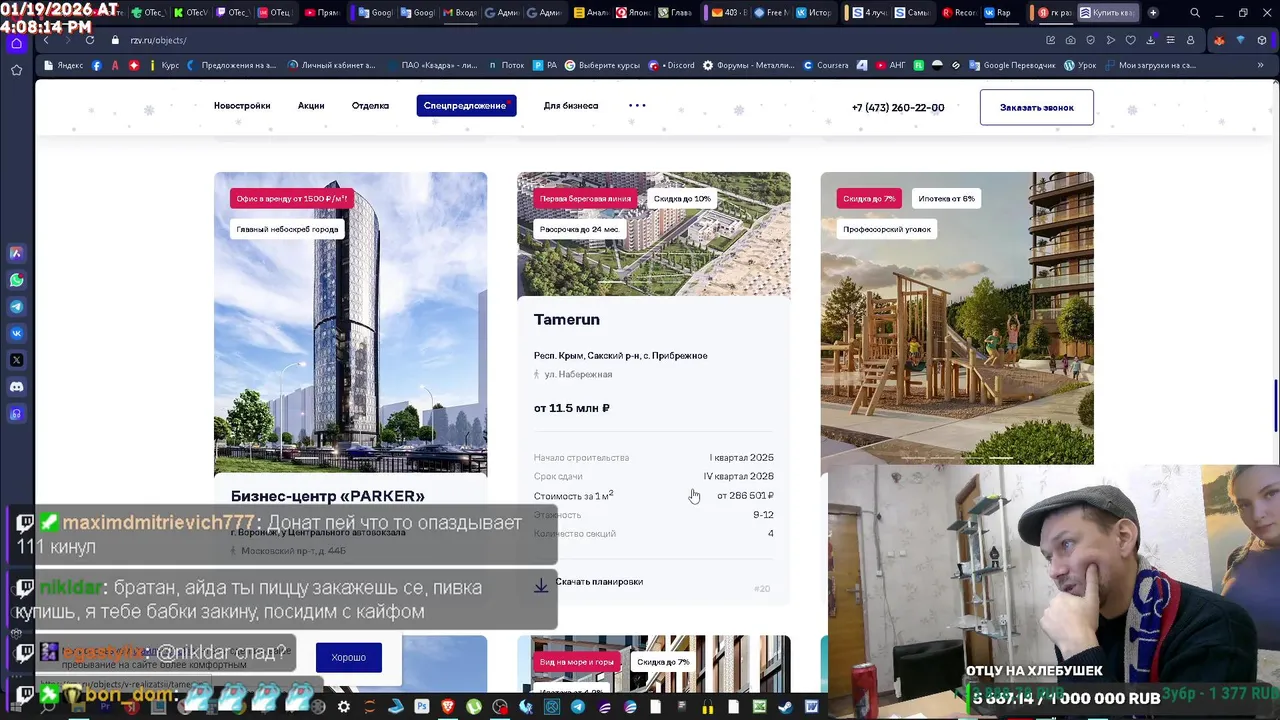Click the price от 11.5 млн ₽
1280x720 pixels.
572,408
